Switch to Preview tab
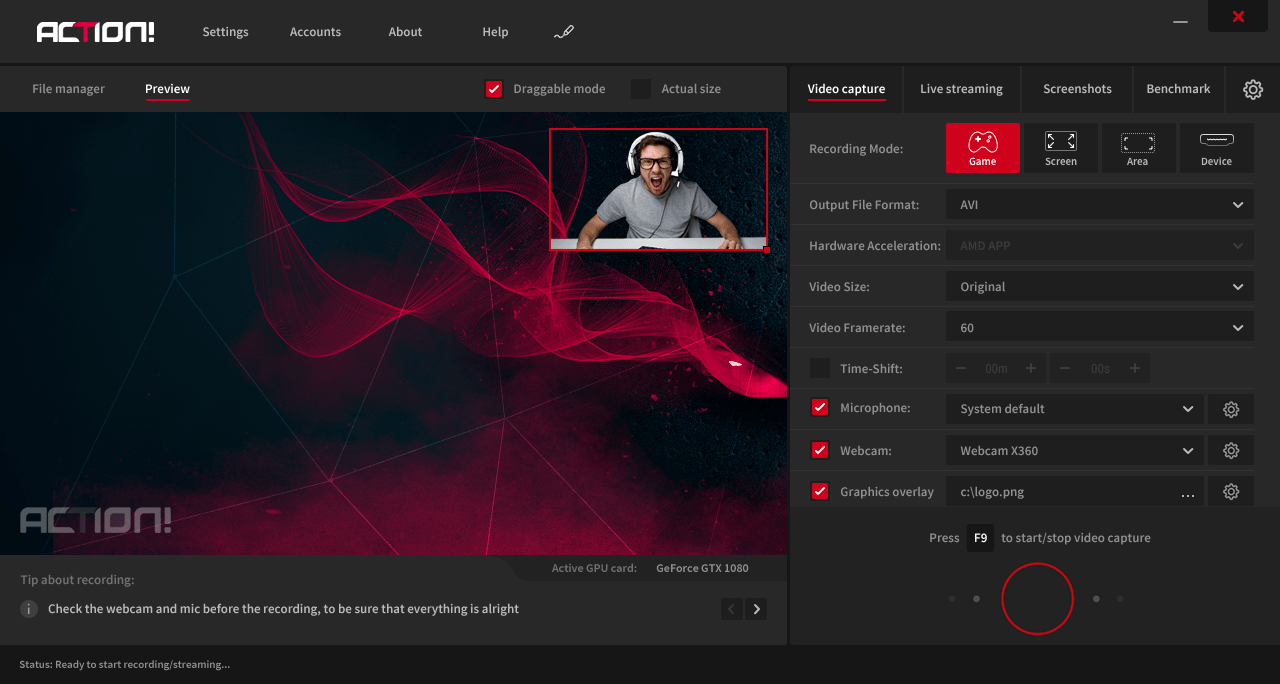The height and width of the screenshot is (684, 1280). [x=167, y=89]
